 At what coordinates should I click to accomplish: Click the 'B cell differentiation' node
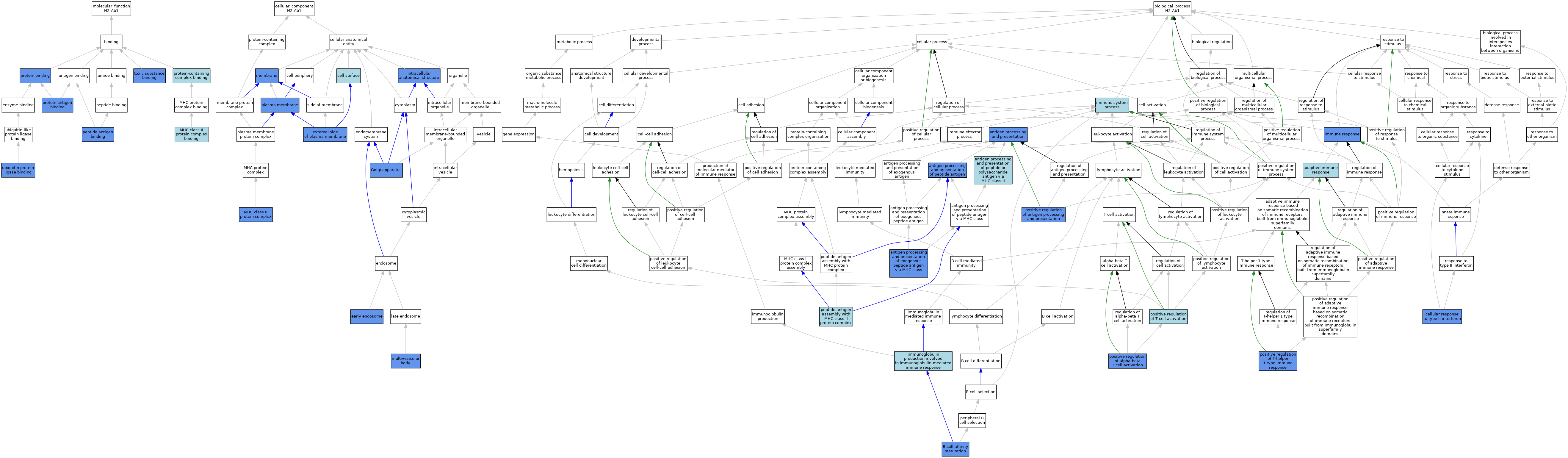pos(980,361)
